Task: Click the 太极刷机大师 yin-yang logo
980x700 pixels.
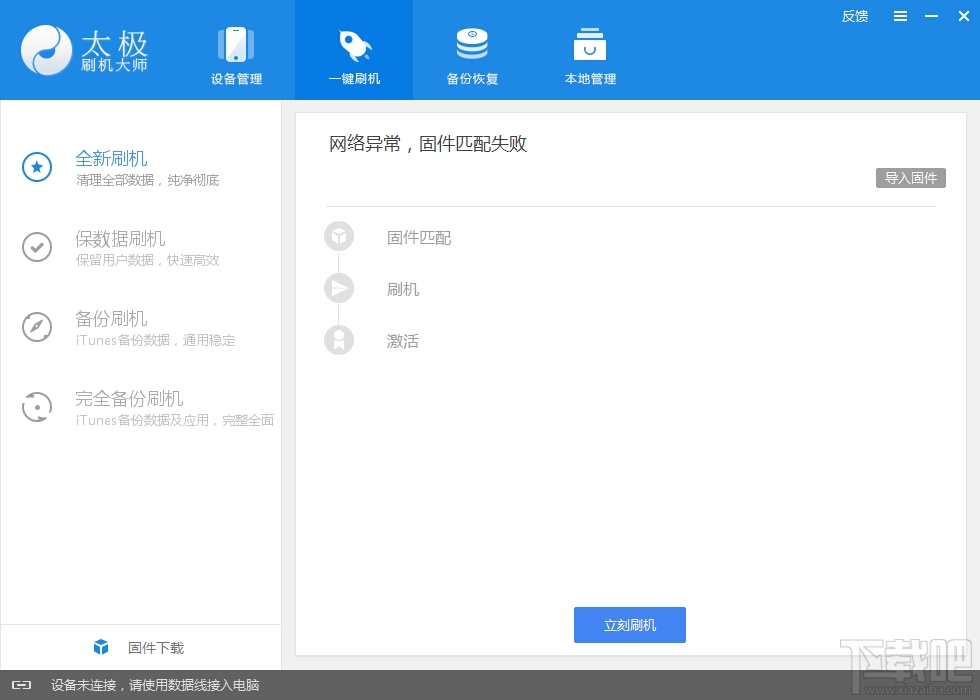Action: coord(46,50)
